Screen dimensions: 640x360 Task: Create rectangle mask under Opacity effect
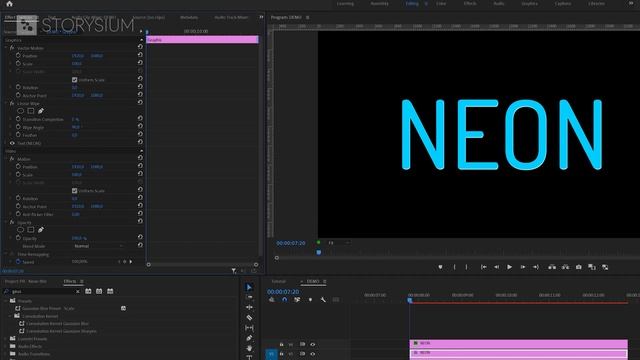click(x=31, y=230)
